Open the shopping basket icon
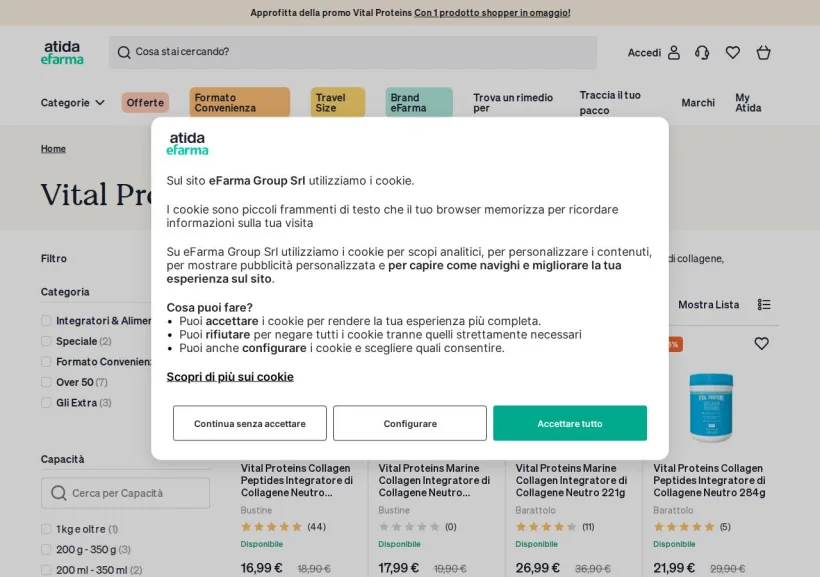820x577 pixels. pyautogui.click(x=764, y=52)
